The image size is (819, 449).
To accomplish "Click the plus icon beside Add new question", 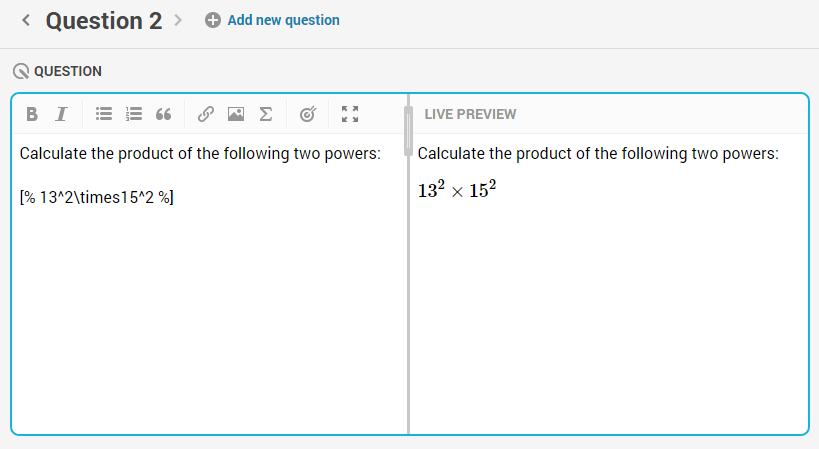I will pyautogui.click(x=213, y=20).
